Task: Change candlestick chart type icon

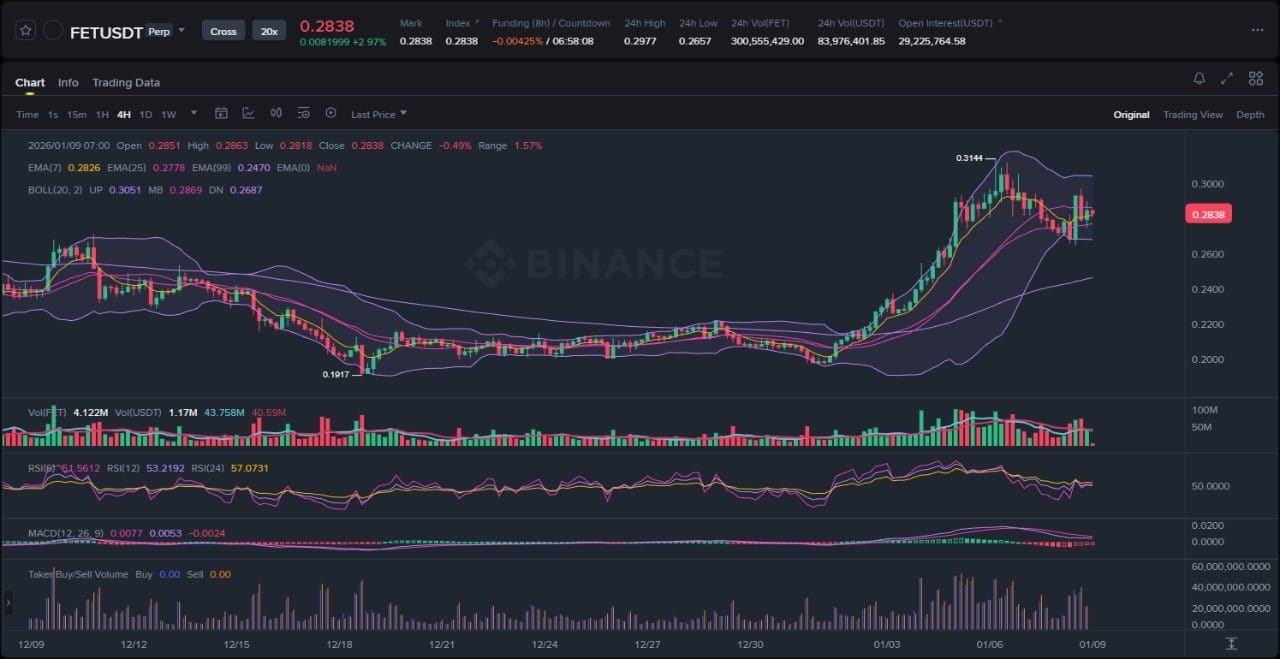Action: 276,114
